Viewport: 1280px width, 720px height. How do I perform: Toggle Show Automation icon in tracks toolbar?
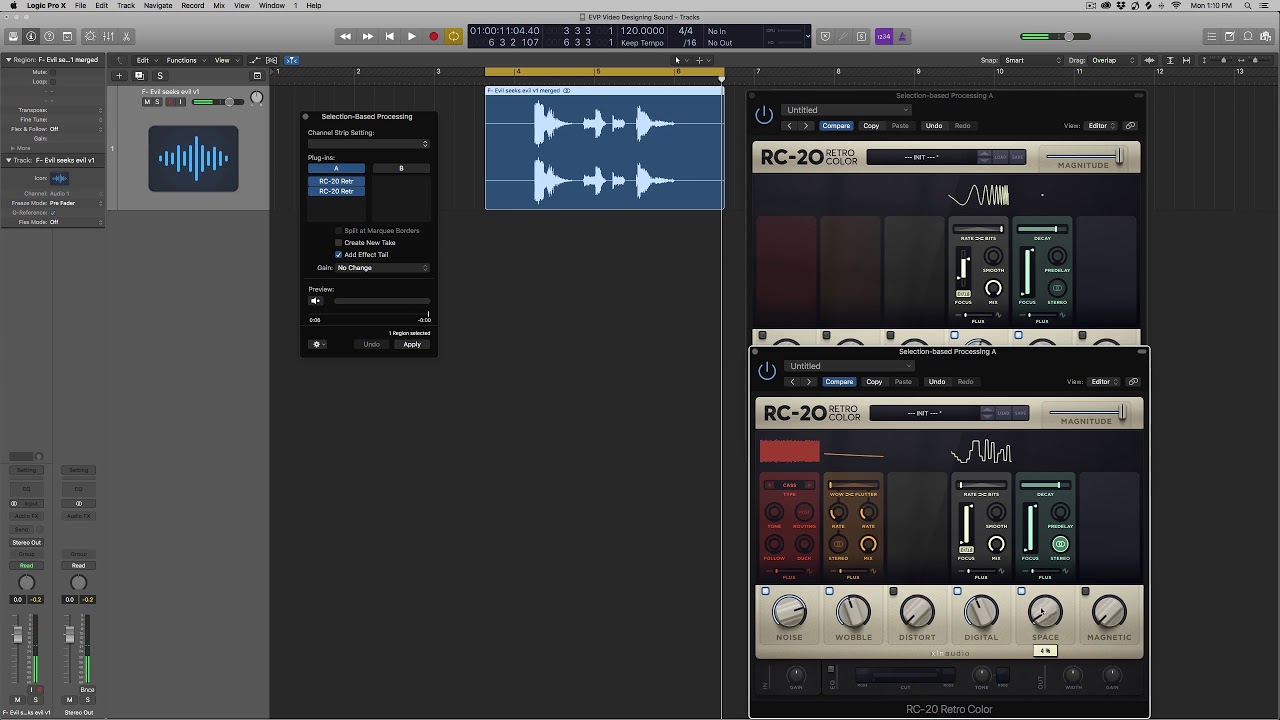click(257, 60)
